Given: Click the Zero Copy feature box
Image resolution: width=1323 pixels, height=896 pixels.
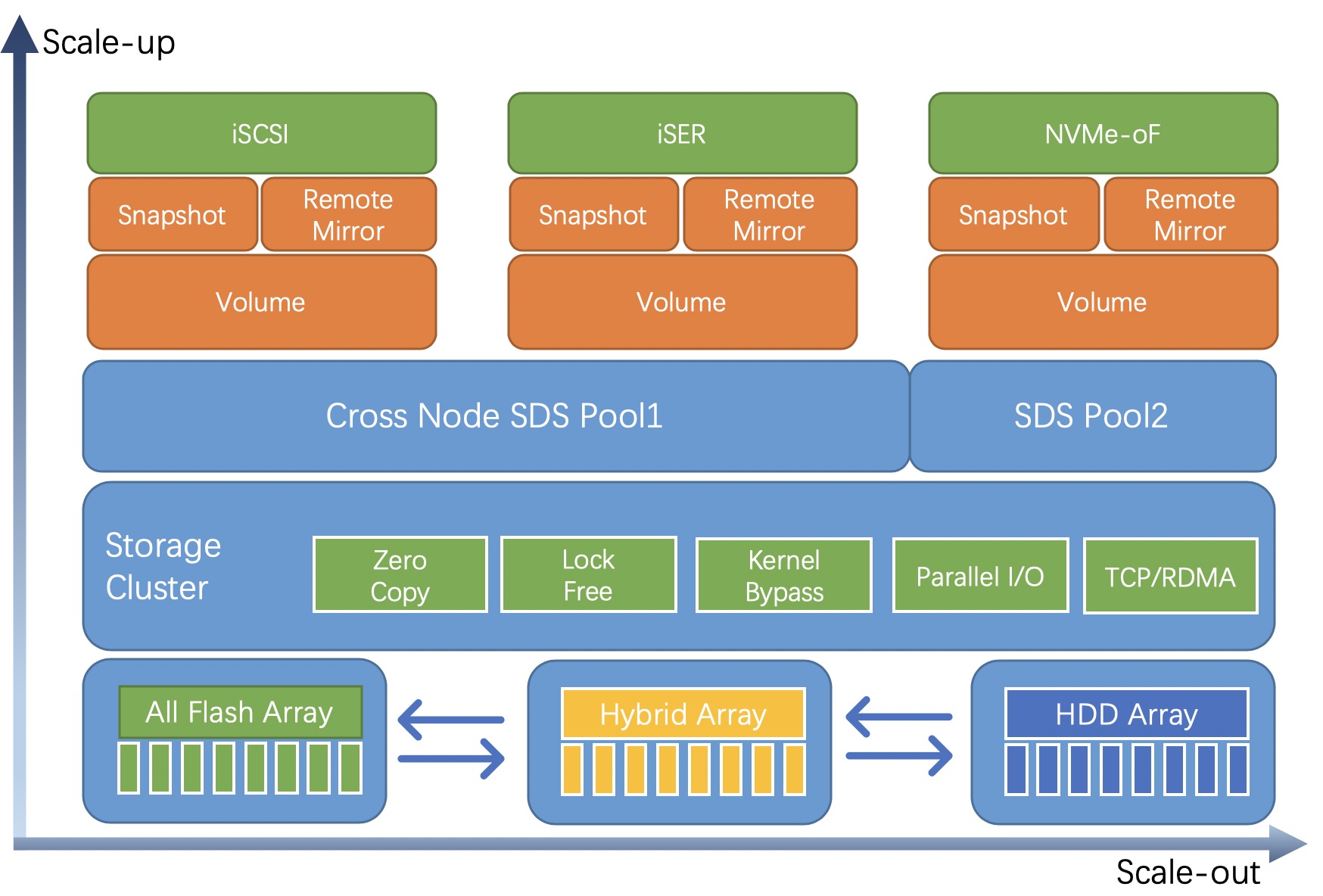Looking at the screenshot, I should tap(400, 575).
